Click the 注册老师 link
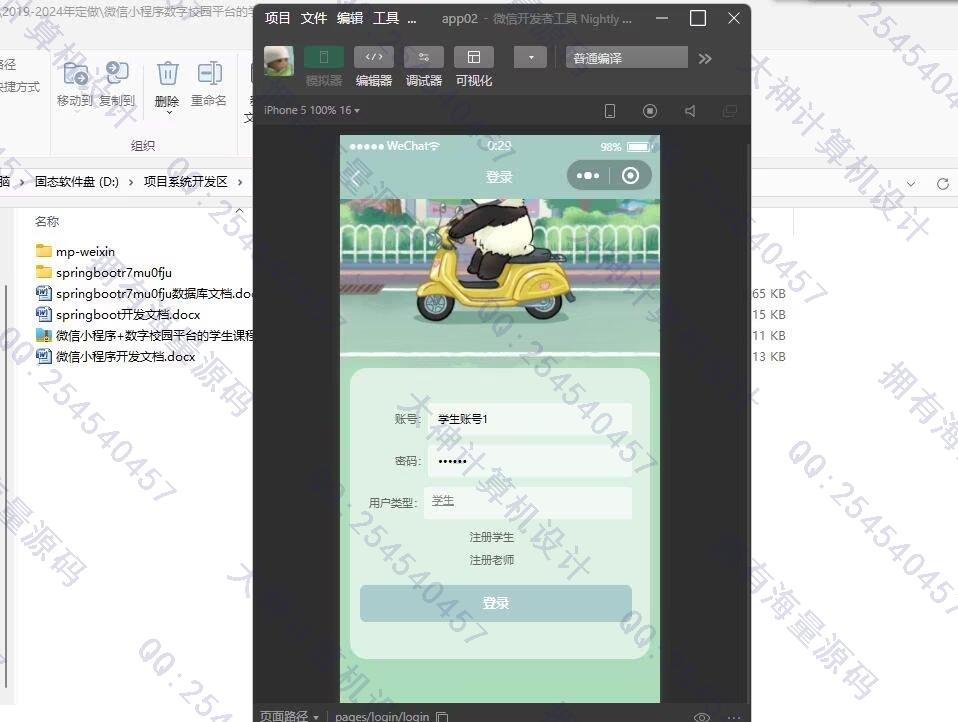 (491, 560)
